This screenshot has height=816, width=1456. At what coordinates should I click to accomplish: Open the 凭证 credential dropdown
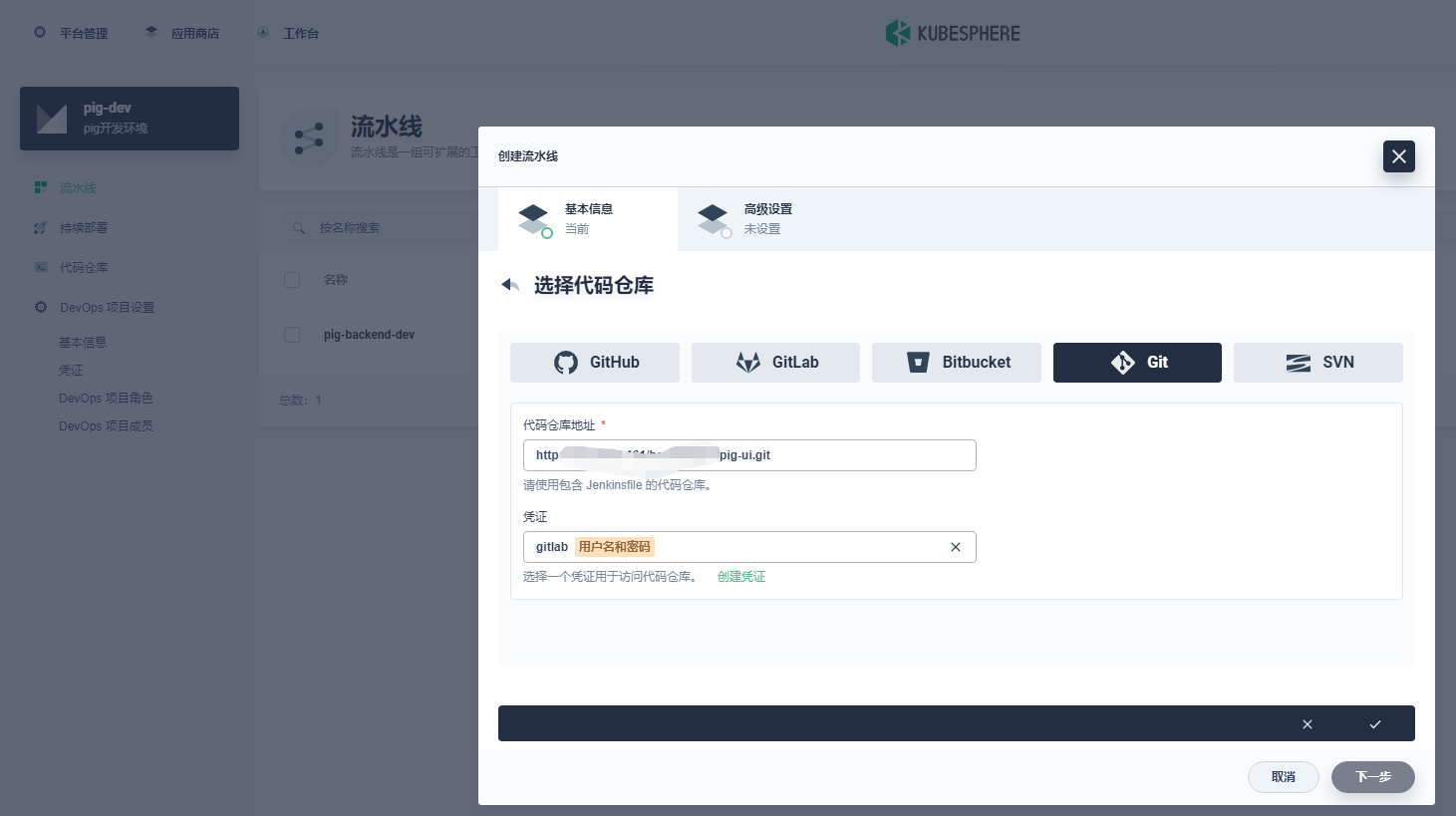(x=749, y=547)
